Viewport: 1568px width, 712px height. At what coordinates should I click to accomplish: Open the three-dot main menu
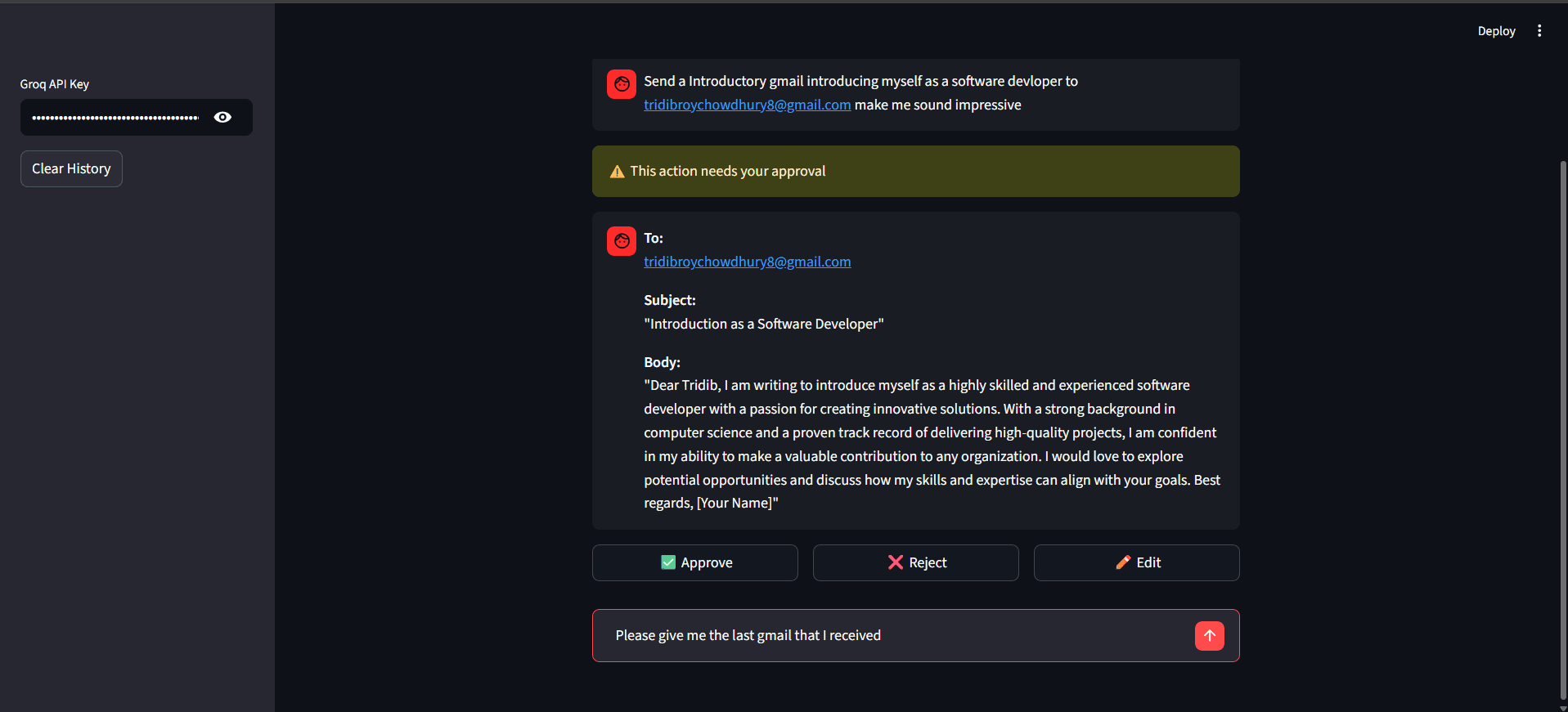[x=1539, y=31]
